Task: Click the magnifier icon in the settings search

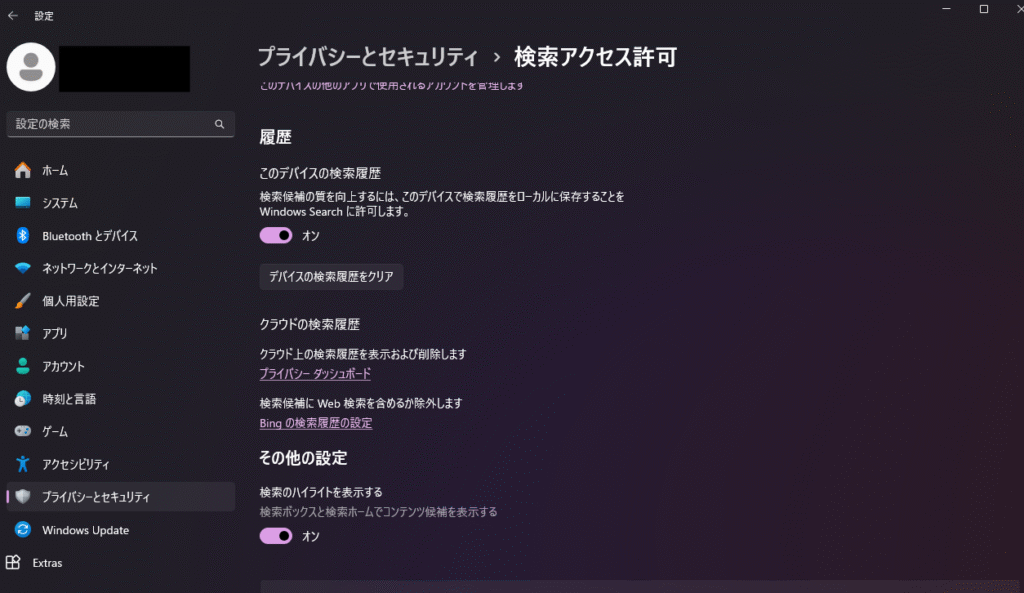Action: 219,124
